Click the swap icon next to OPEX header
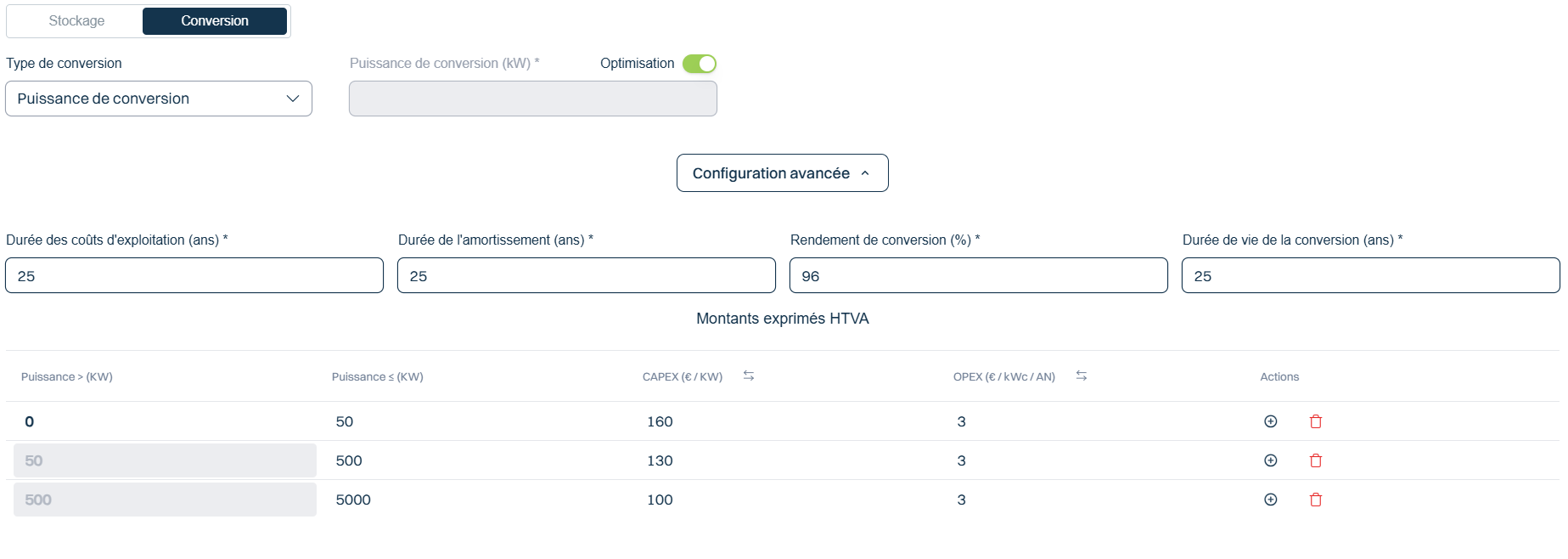 (1082, 375)
